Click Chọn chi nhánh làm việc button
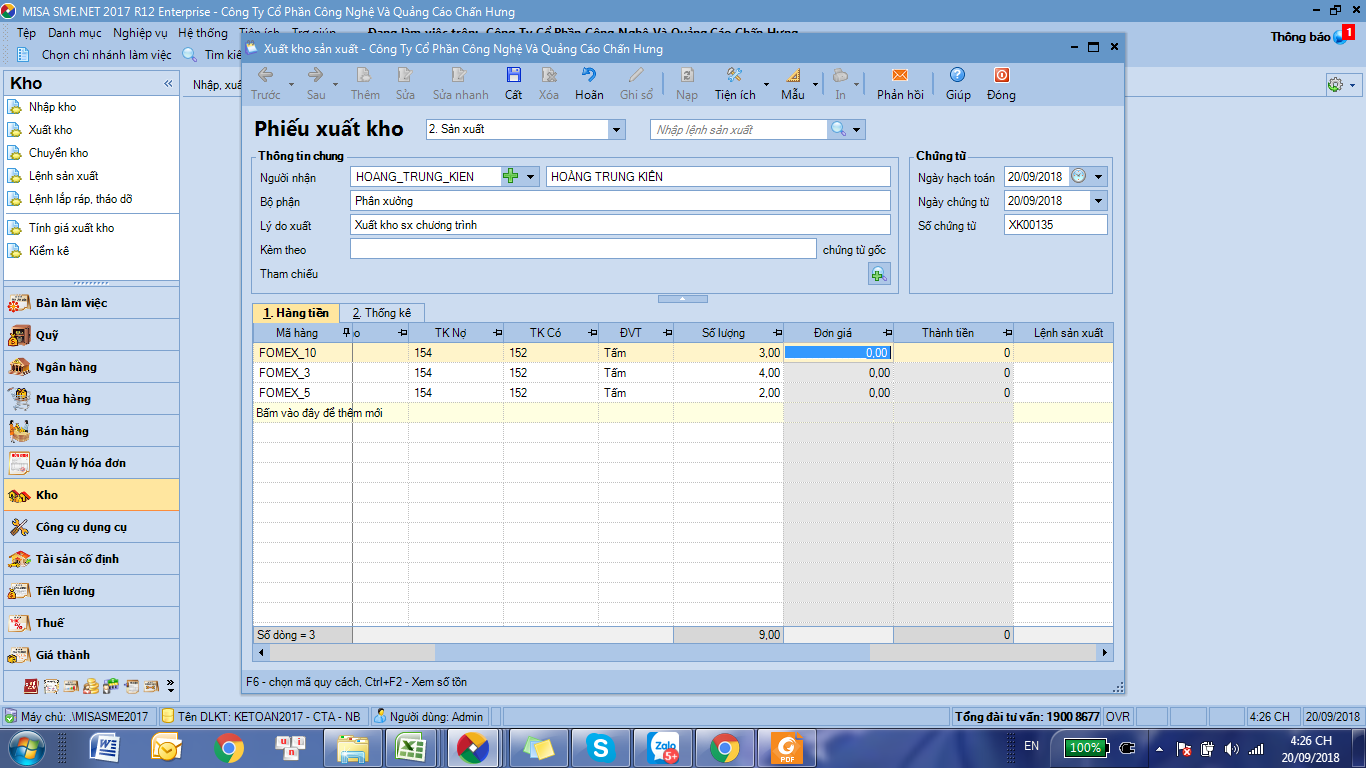The height and width of the screenshot is (768, 1366). tap(96, 55)
